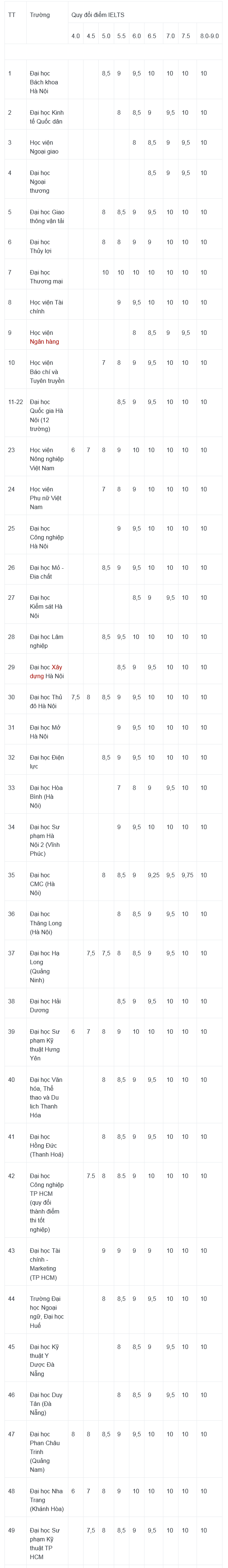Click the "Quy đổi điểm IELTS" header cell
Screen dimensions: 228x1568
(145, 14)
